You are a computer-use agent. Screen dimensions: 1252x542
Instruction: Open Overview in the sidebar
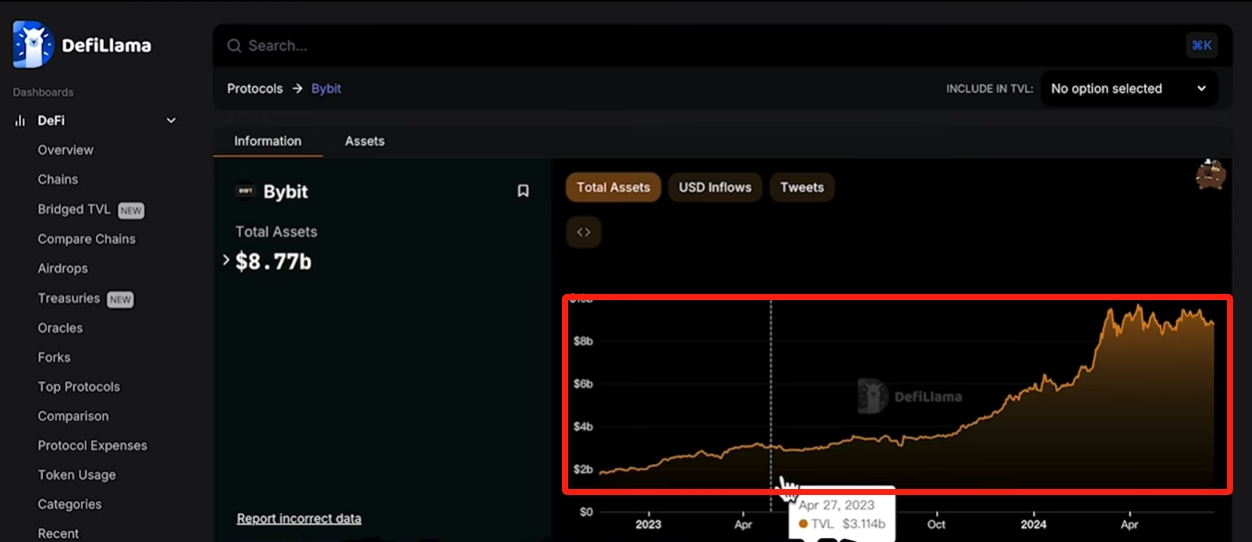point(66,150)
